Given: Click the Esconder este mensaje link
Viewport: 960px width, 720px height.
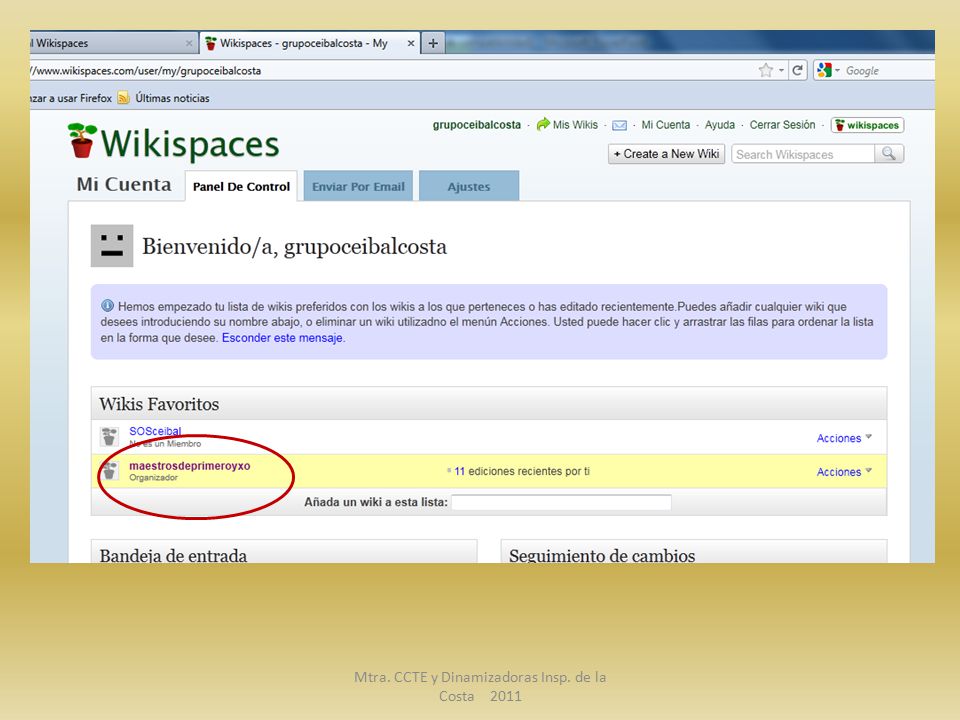Looking at the screenshot, I should [282, 337].
